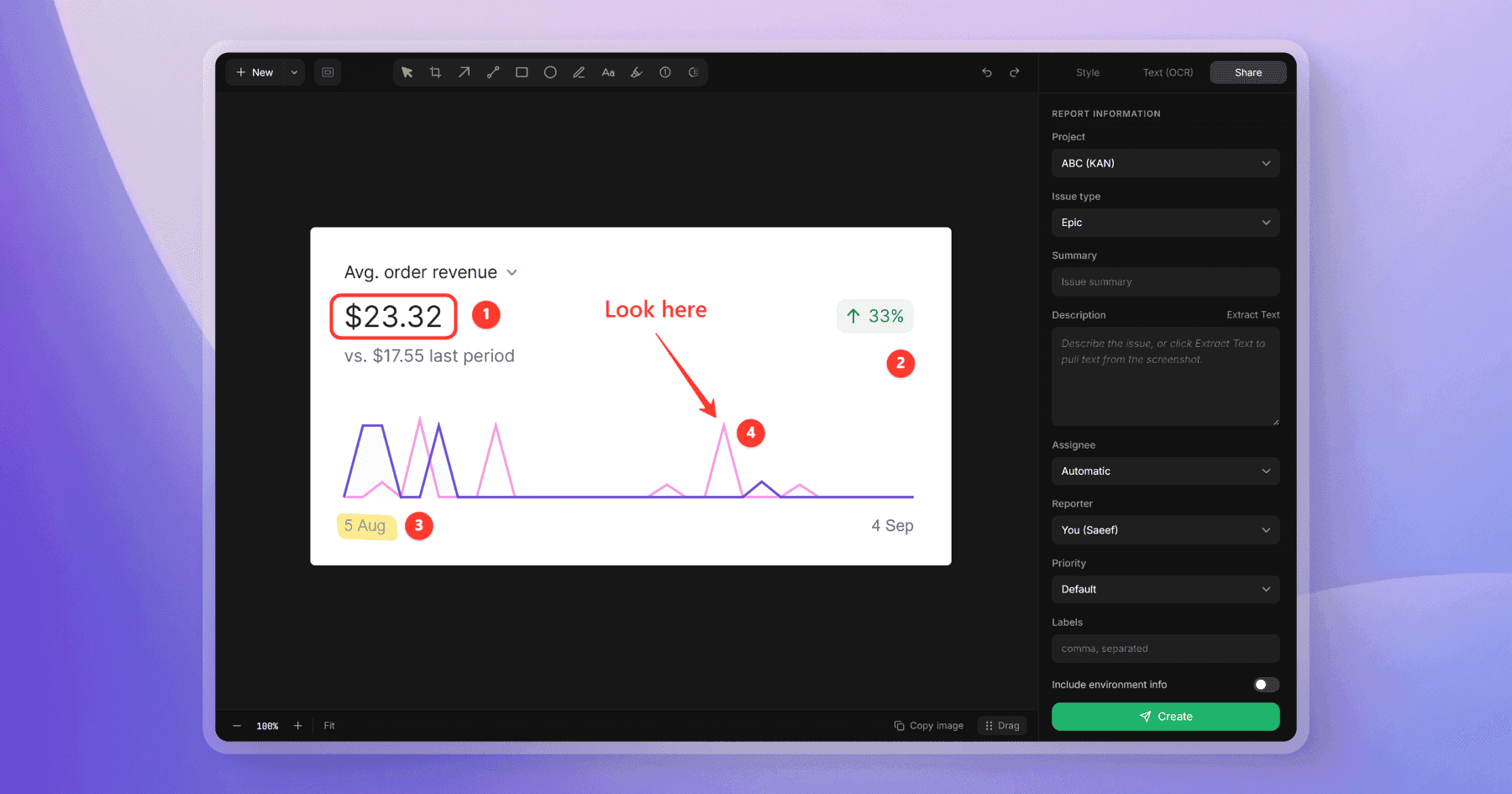Switch to the Style tab
The width and height of the screenshot is (1512, 794).
1088,72
